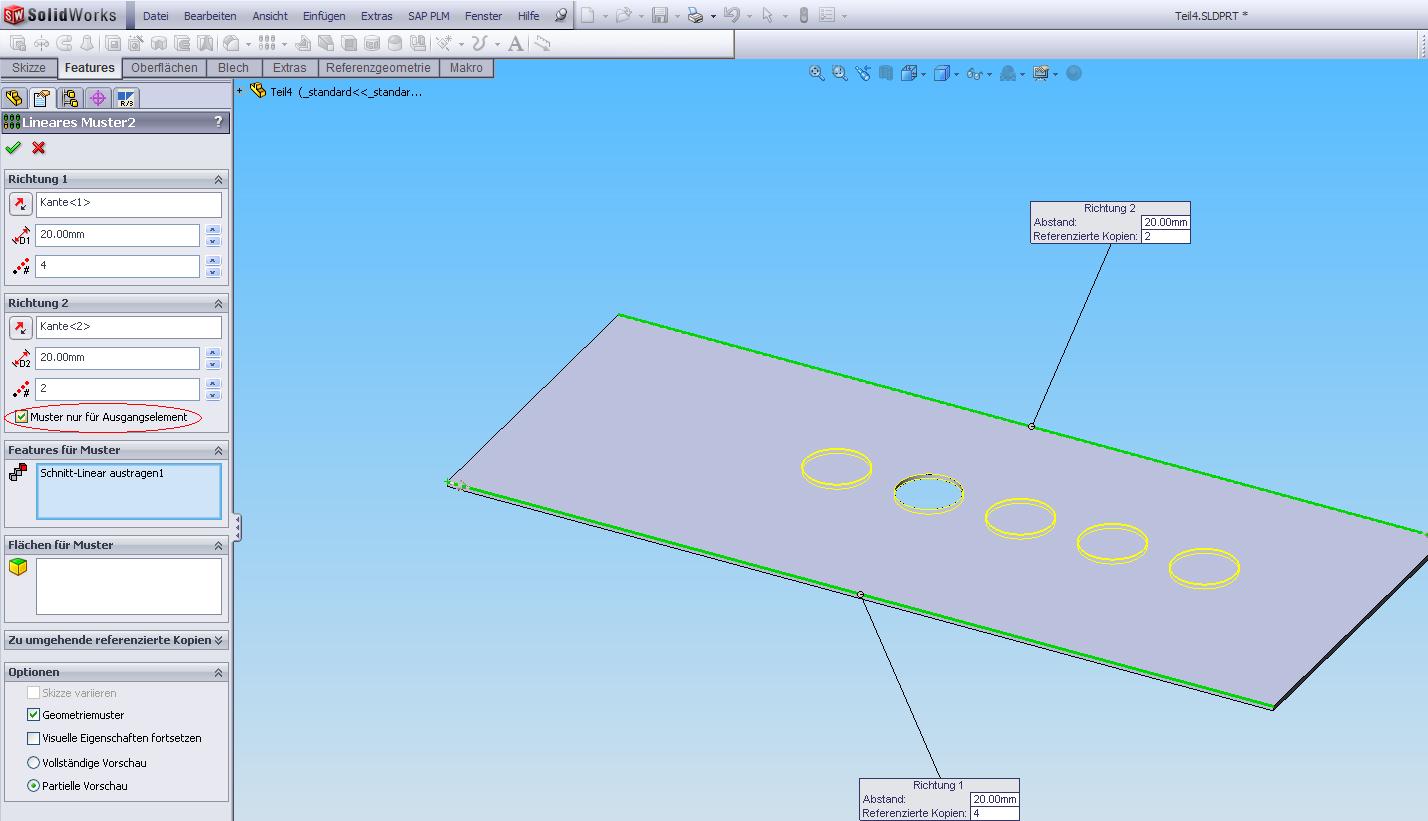The width and height of the screenshot is (1428, 821).
Task: Open the Hide/Show Items dropdown arrow
Action: pyautogui.click(x=990, y=74)
